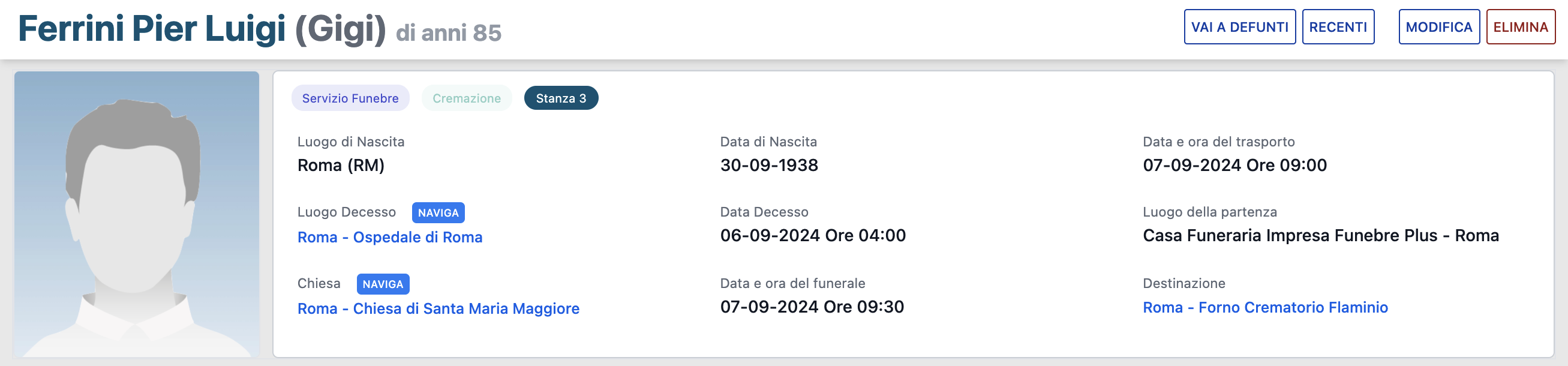Click the Stanza 3 badge
Image resolution: width=1568 pixels, height=366 pixels.
[561, 98]
